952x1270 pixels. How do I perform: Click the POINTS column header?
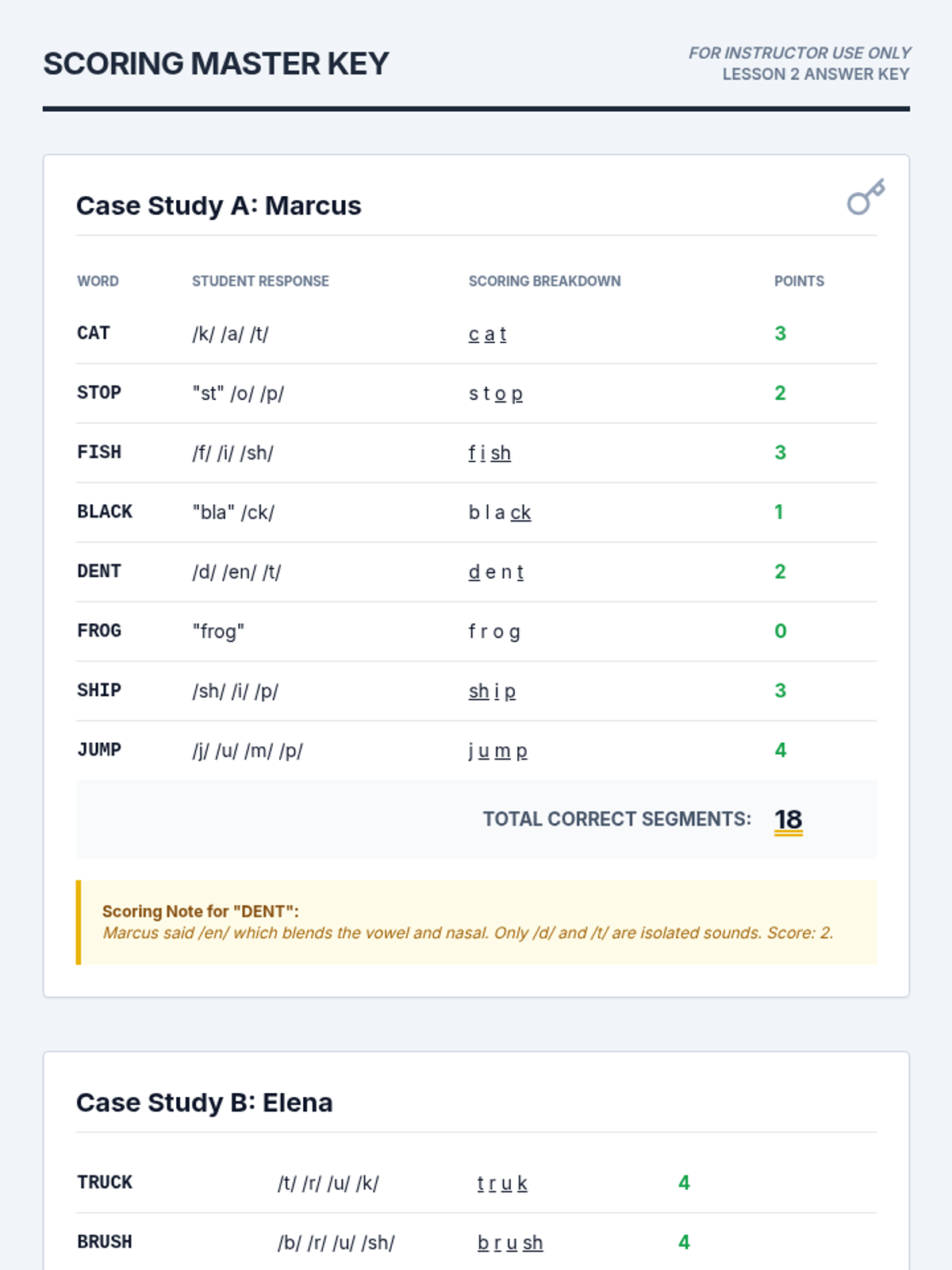pos(799,281)
